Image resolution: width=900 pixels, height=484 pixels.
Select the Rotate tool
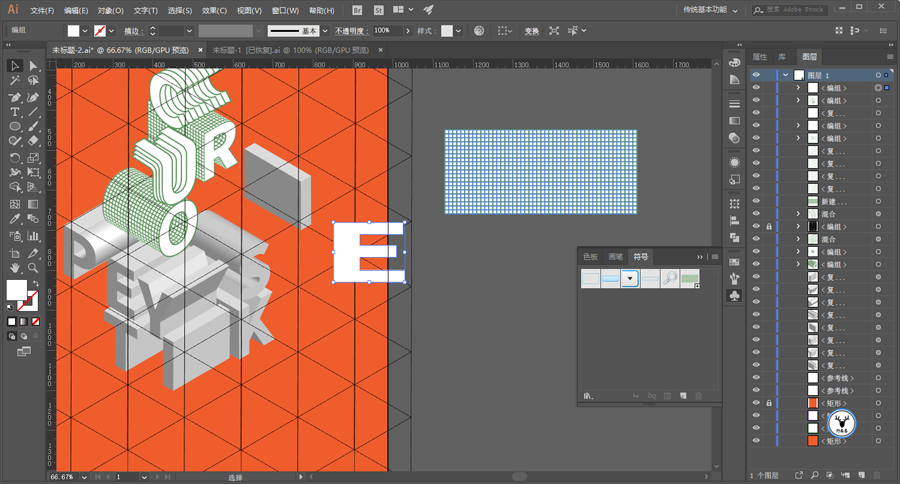pos(15,158)
